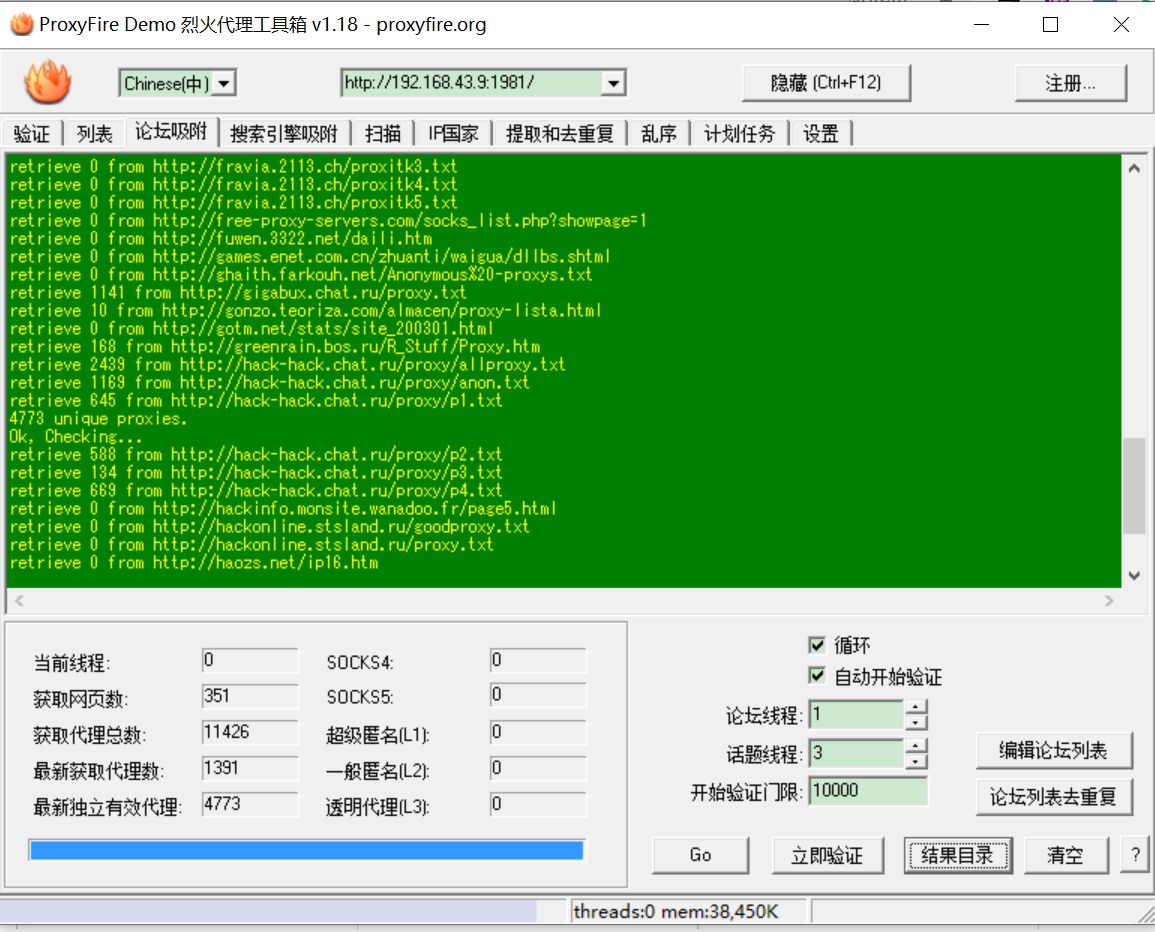Click the SOCKS5 count field
The width and height of the screenshot is (1155, 932).
[538, 695]
